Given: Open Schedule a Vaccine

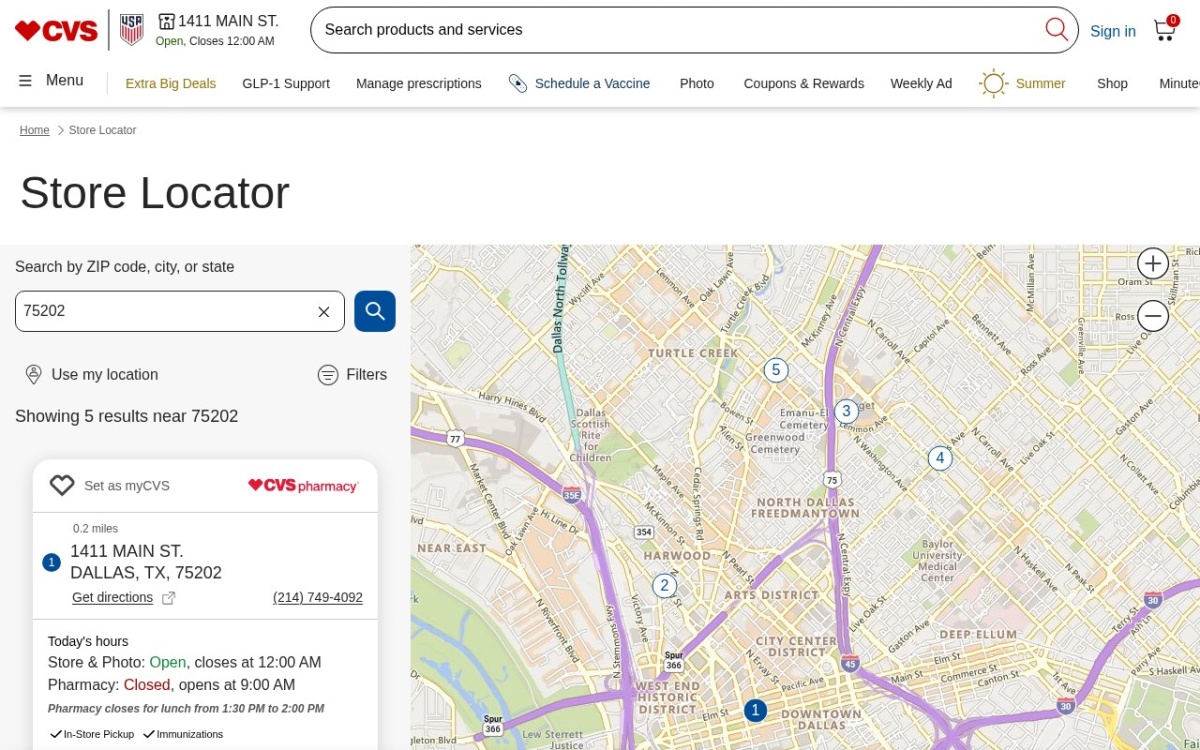Looking at the screenshot, I should [579, 83].
